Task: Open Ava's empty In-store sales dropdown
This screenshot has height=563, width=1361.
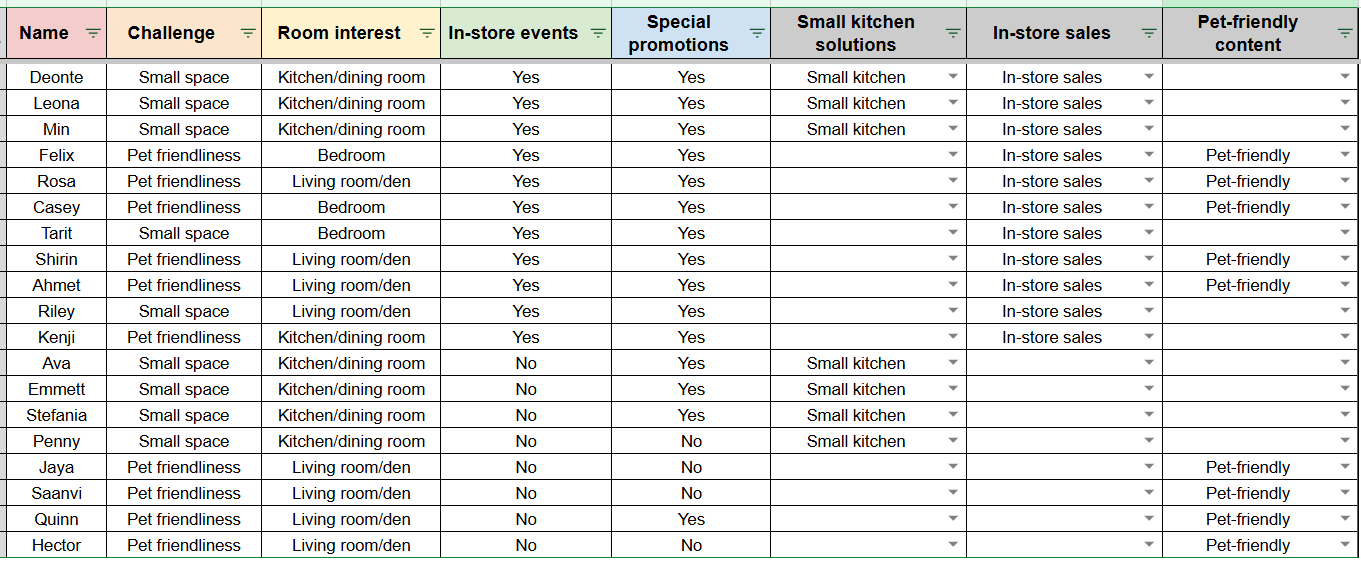Action: click(1149, 363)
